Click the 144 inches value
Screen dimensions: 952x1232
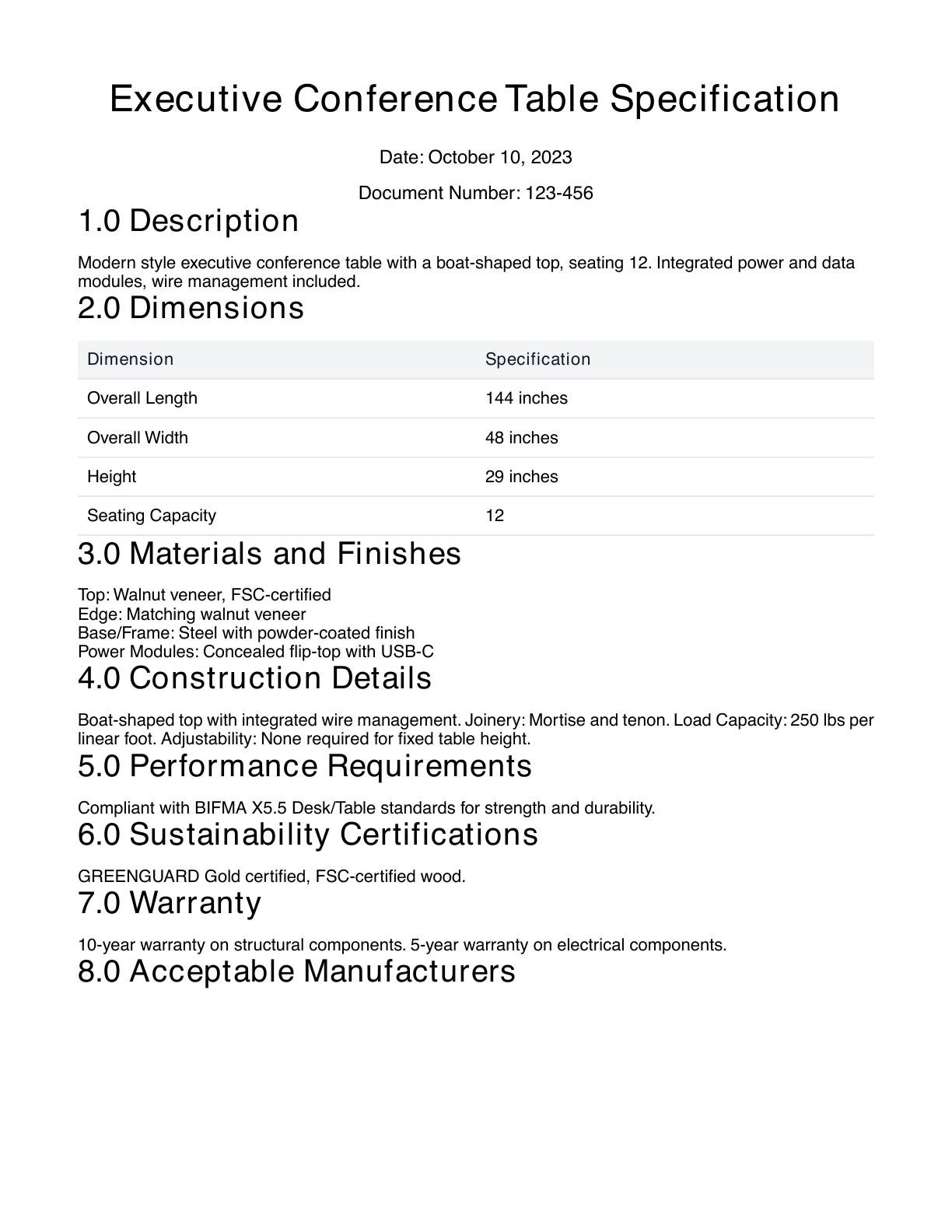click(x=526, y=398)
